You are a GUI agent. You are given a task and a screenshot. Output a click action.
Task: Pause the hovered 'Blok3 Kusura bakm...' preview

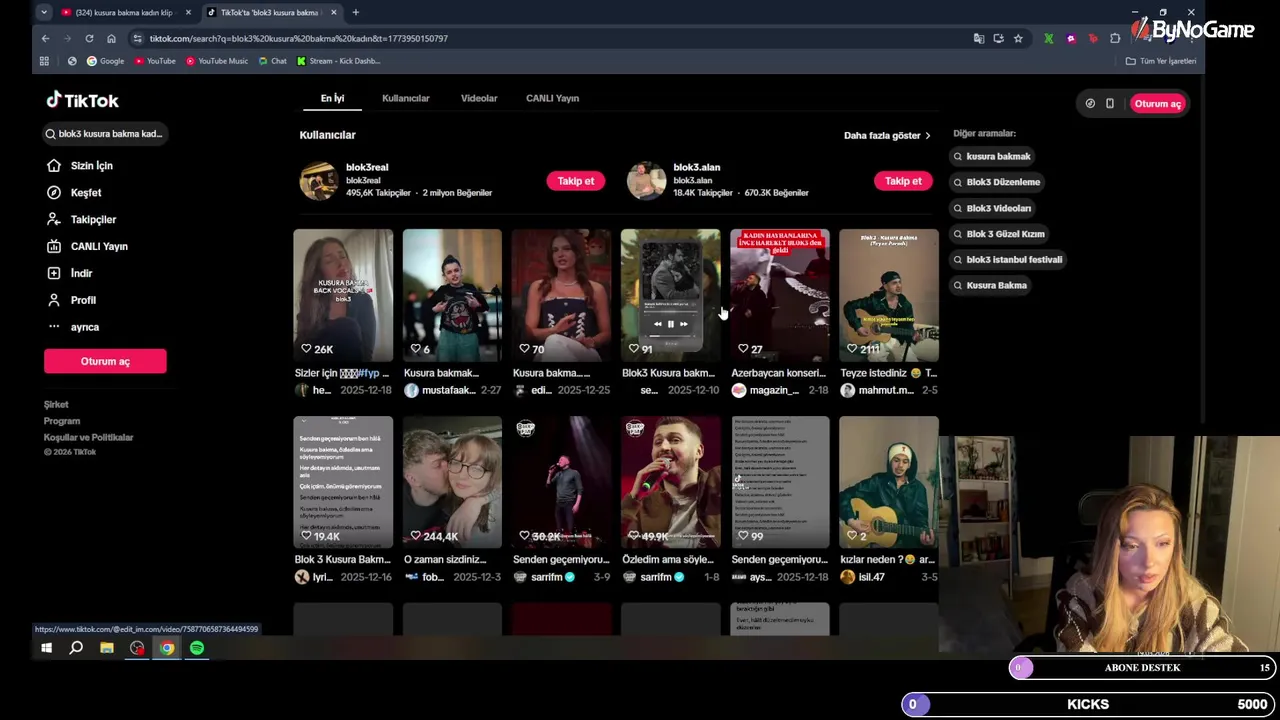point(670,324)
